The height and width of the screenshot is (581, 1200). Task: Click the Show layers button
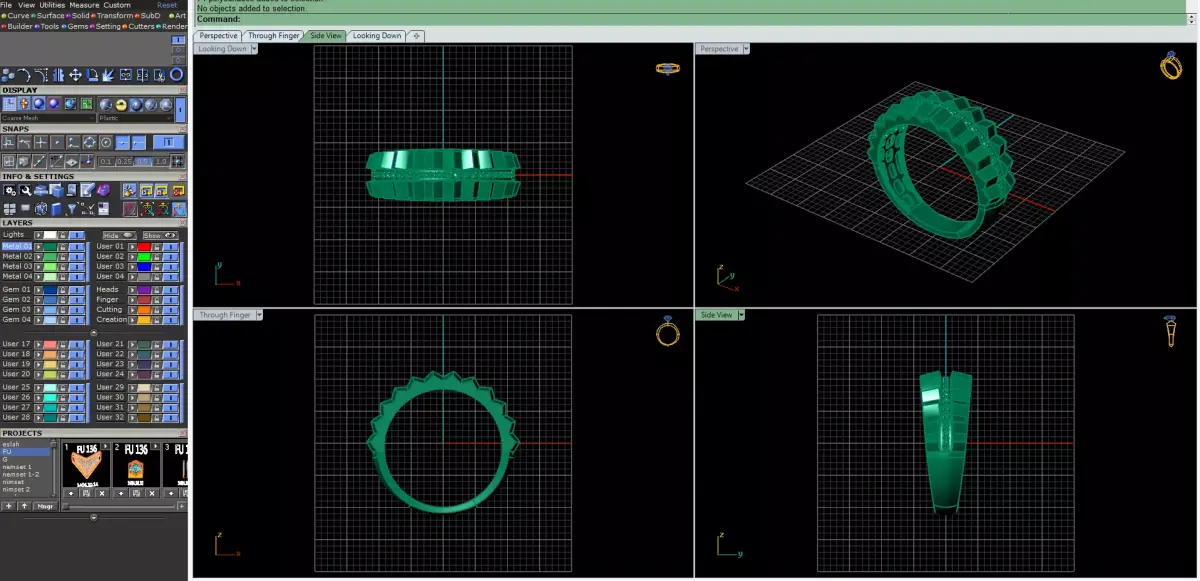[161, 235]
